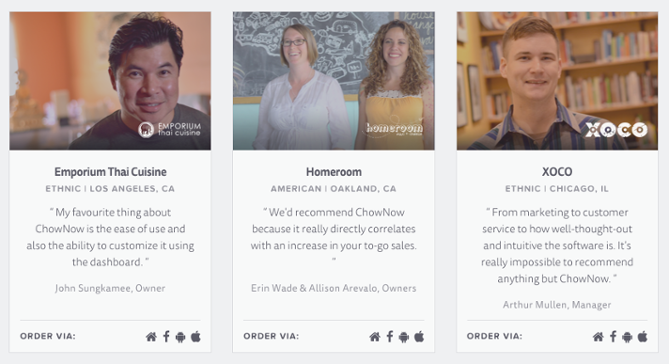
Task: Open Facebook ordering for Homeroom
Action: point(390,337)
